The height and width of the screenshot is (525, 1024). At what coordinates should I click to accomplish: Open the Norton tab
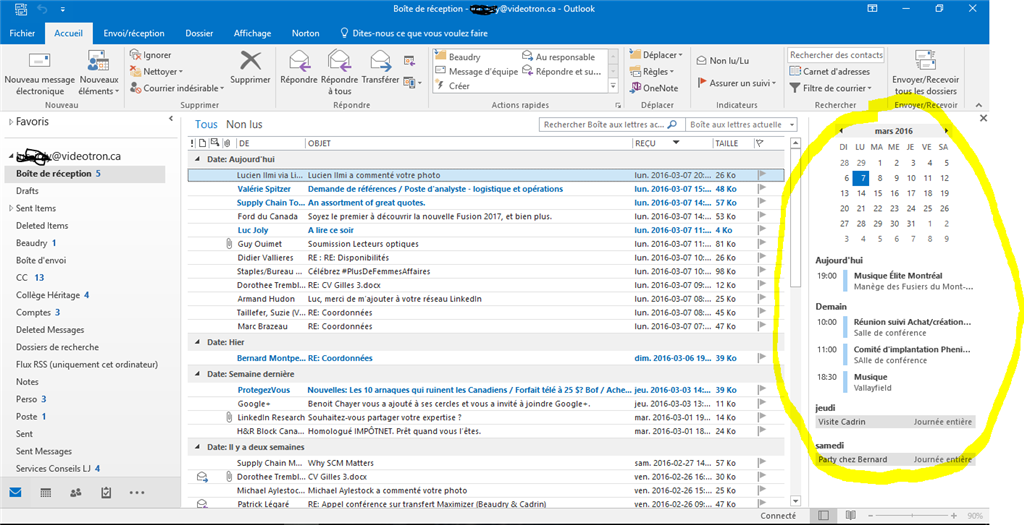306,33
